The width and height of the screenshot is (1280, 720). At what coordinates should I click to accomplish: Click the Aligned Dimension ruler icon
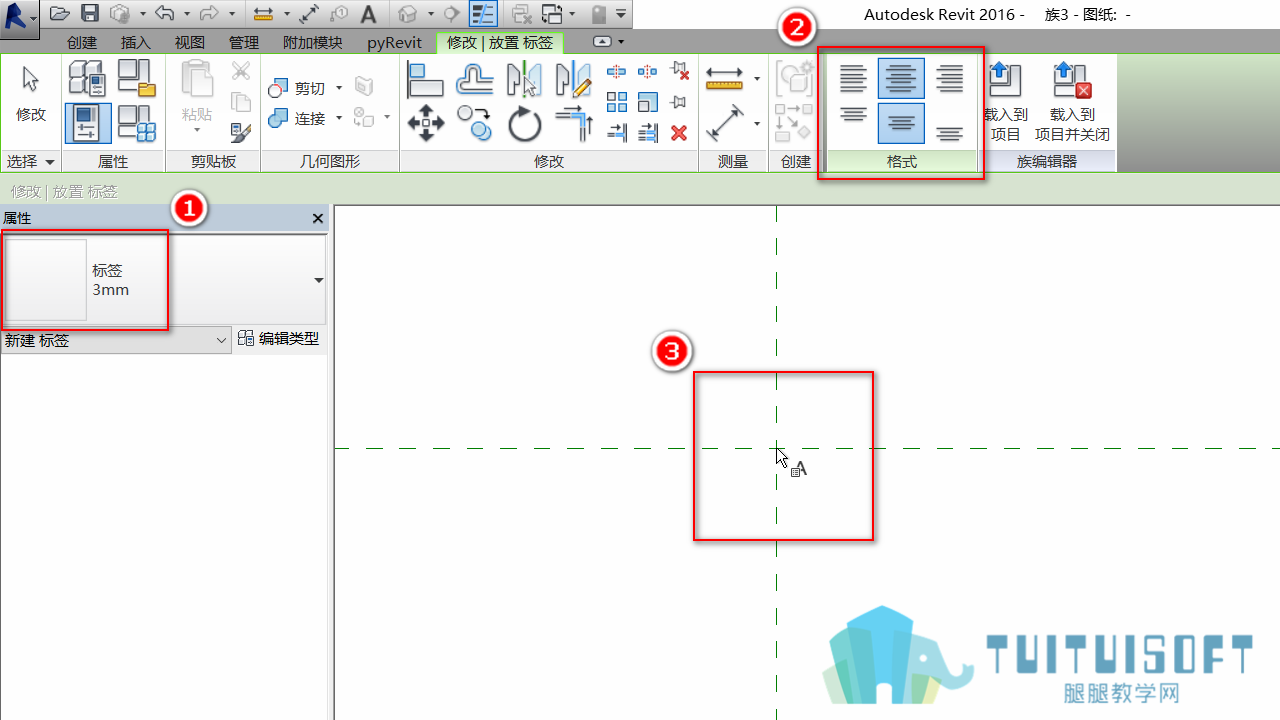click(725, 79)
